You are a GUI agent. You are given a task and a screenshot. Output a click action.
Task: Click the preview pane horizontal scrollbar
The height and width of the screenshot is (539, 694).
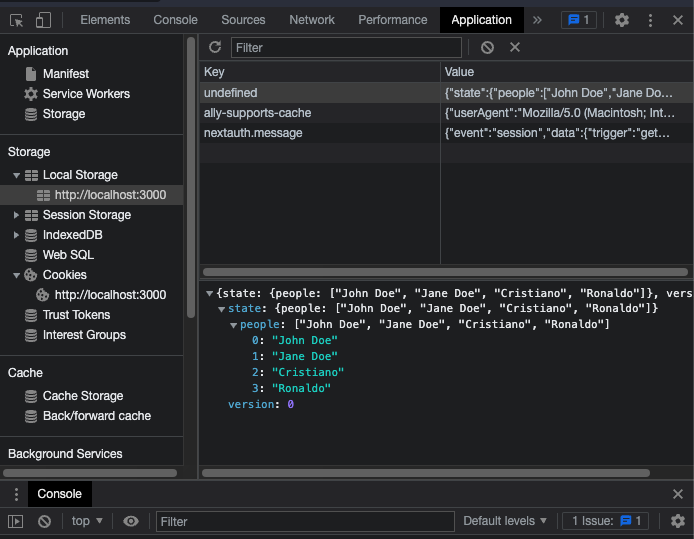[x=426, y=473]
